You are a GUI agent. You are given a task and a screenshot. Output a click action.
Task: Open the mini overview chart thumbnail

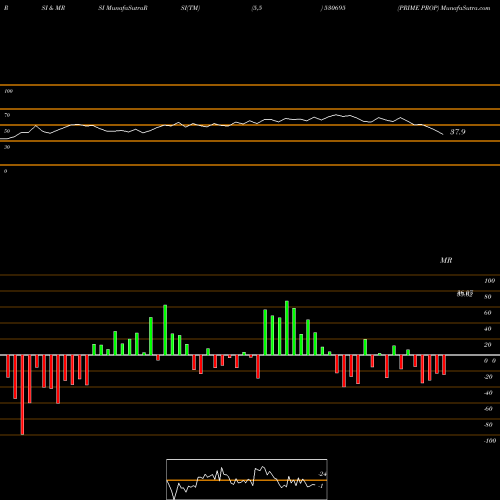247,479
